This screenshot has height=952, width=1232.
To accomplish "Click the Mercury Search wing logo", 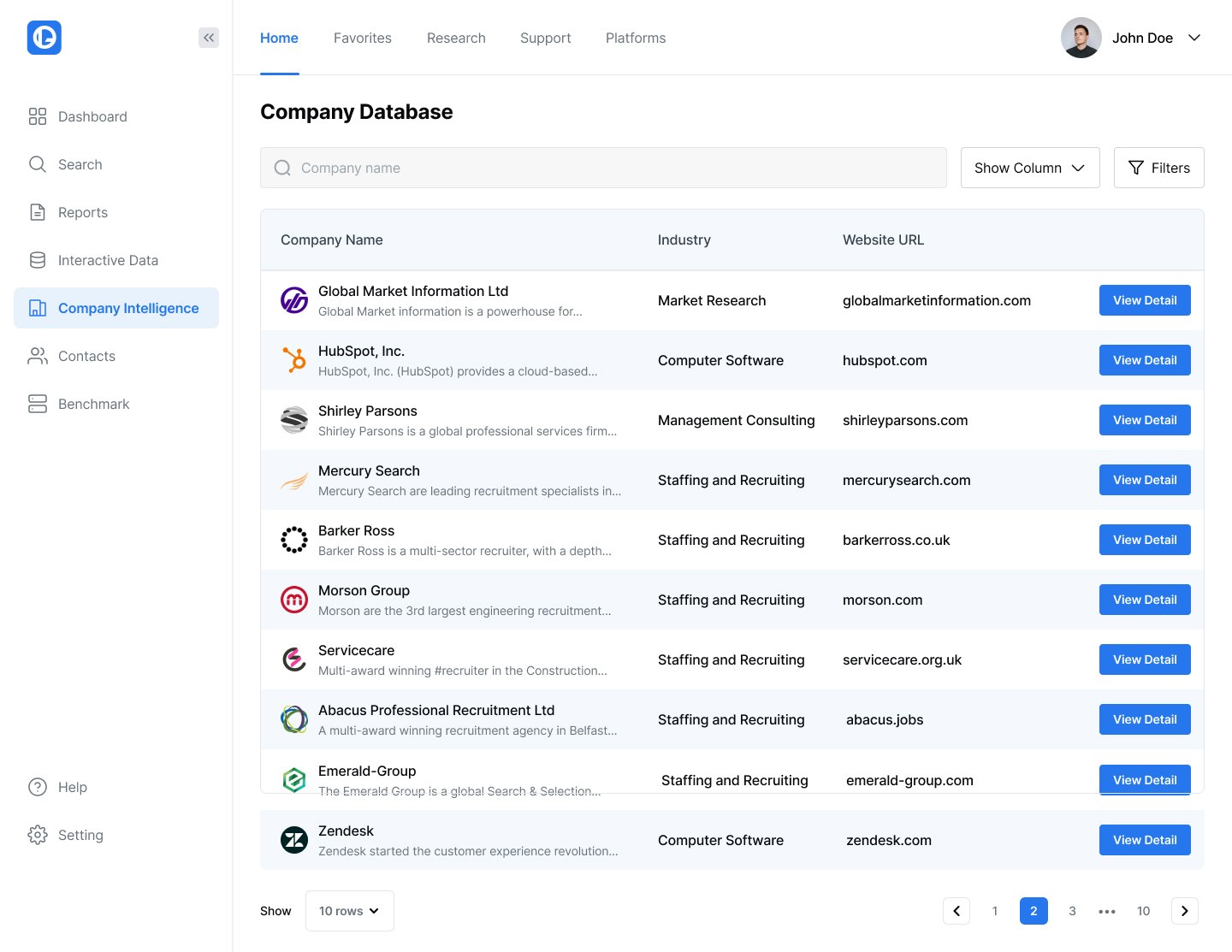I will pyautogui.click(x=294, y=480).
